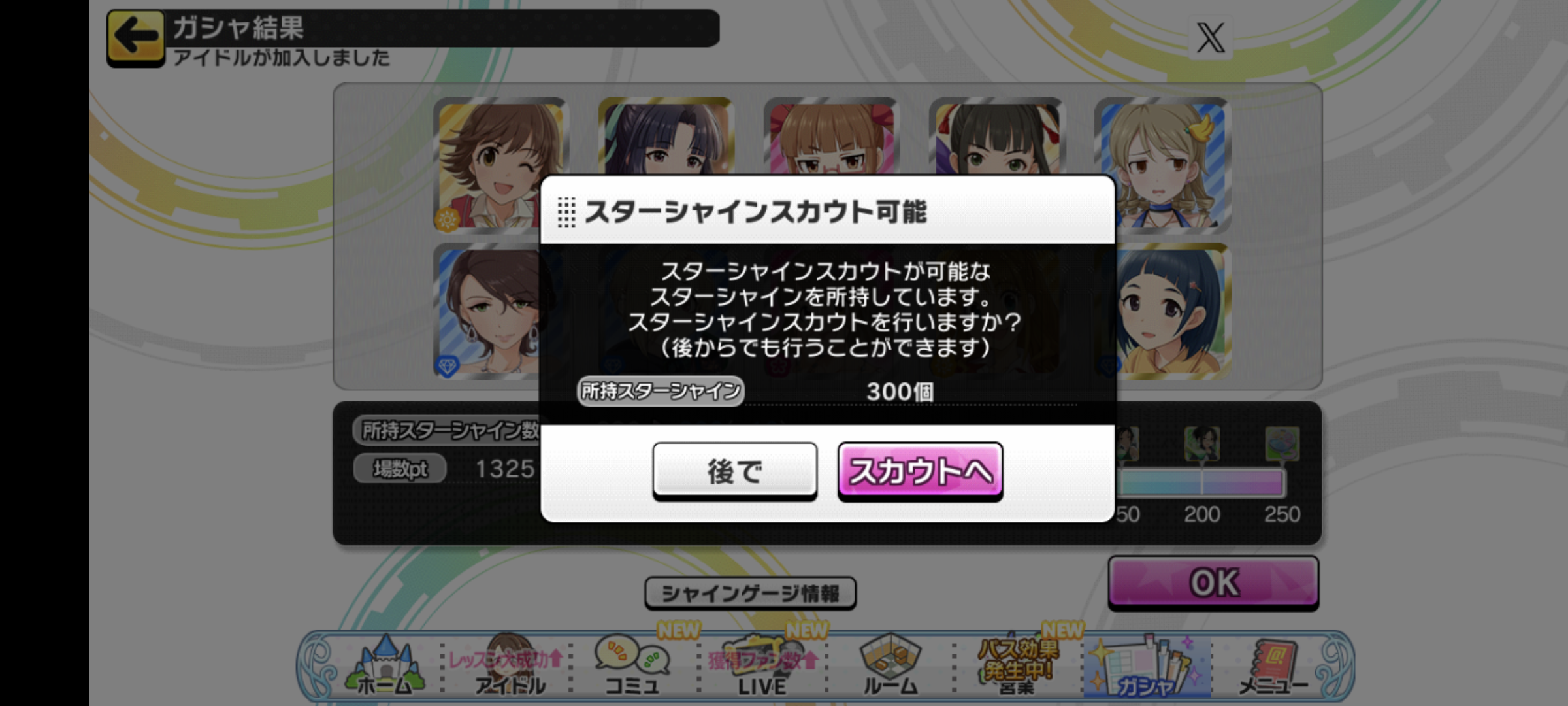Open the LIVE menu icon
This screenshot has height=706, width=1568.
click(x=762, y=665)
